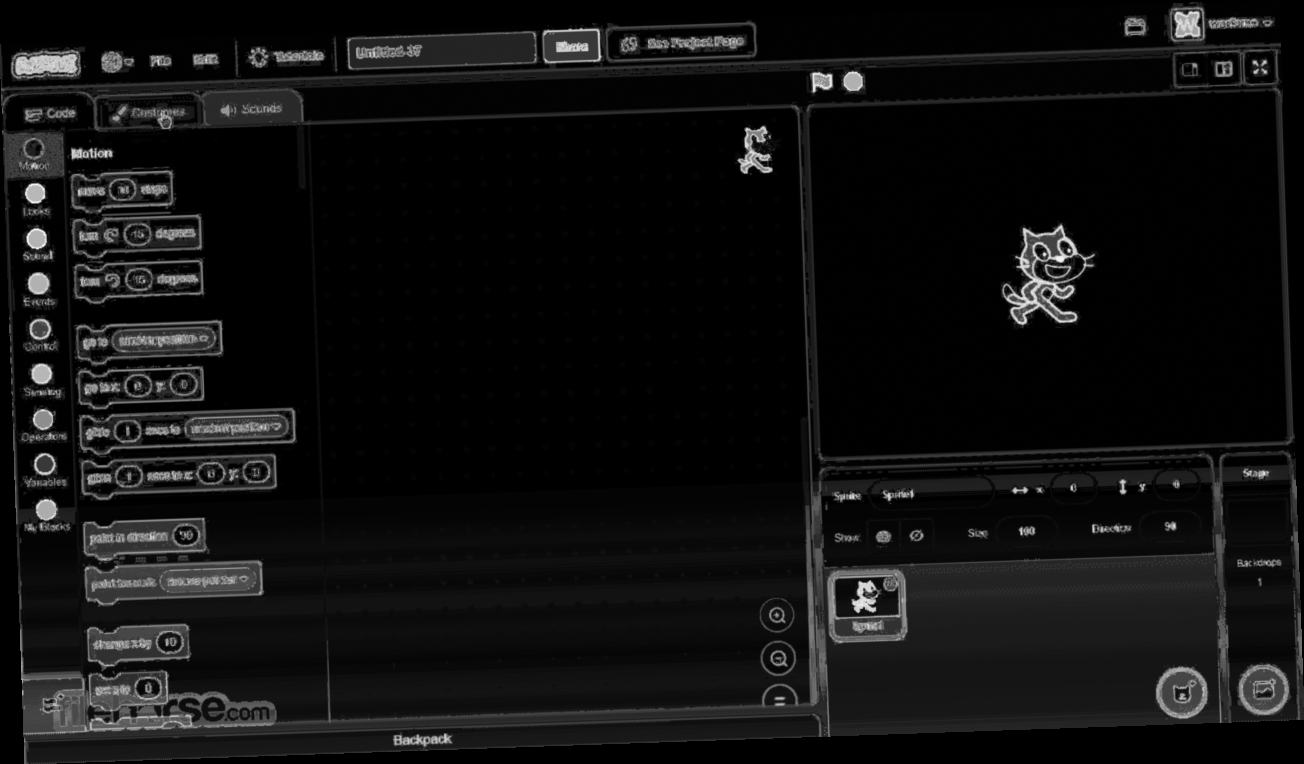This screenshot has width=1304, height=764.
Task: Open mouse-pointer dropdown in point towards block
Action: 207,581
